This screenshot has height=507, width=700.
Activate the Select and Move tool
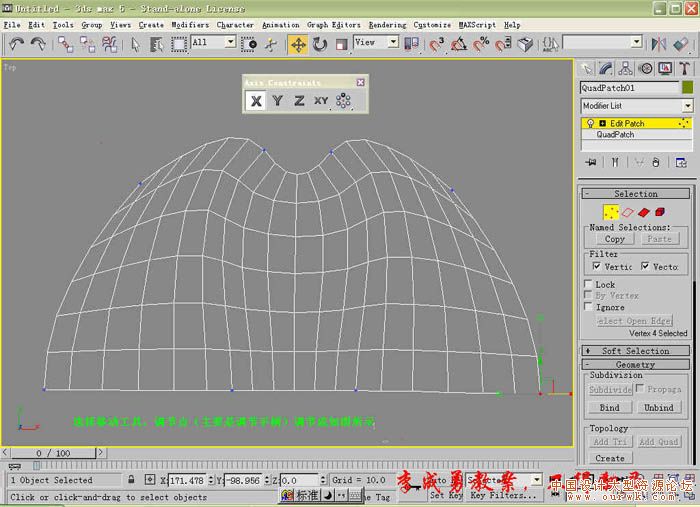coord(298,45)
